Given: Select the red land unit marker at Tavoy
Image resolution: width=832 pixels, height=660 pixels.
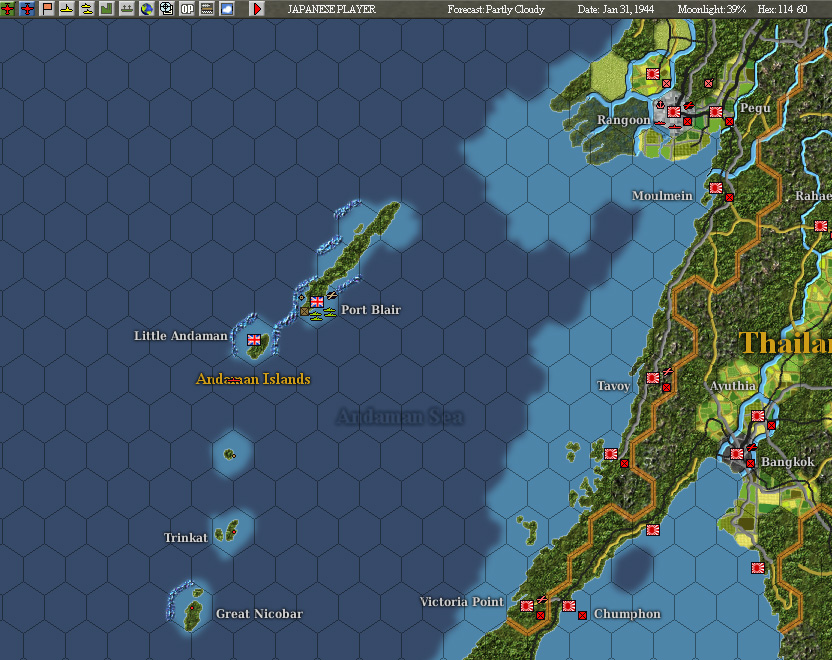Looking at the screenshot, I should pyautogui.click(x=667, y=388).
